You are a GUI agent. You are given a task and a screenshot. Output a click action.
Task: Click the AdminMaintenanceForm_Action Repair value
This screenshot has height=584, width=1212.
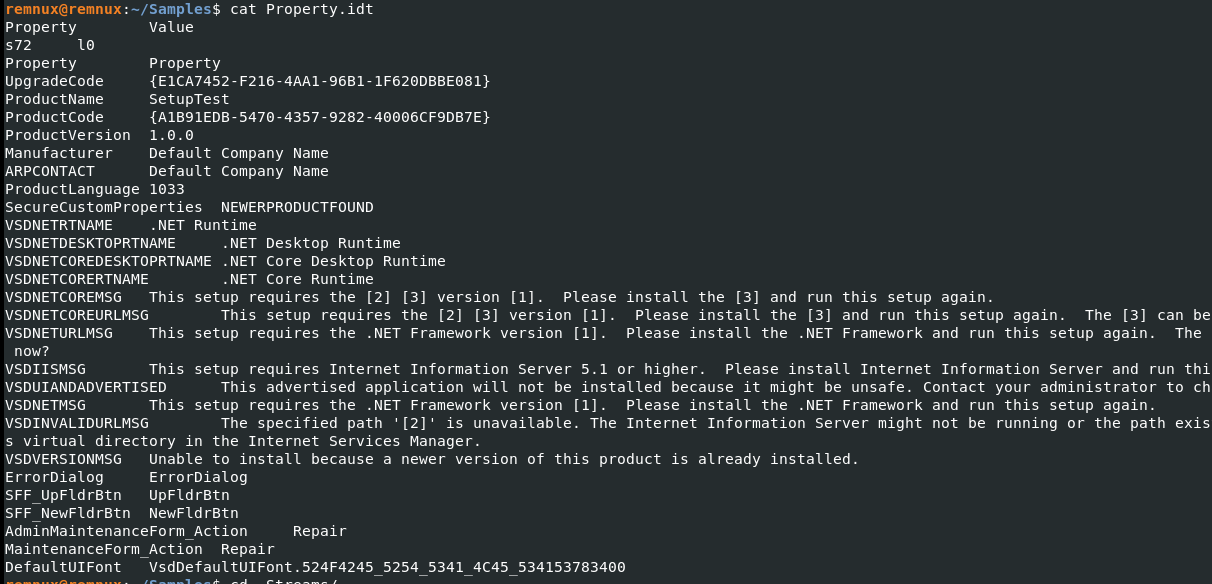pyautogui.click(x=319, y=531)
